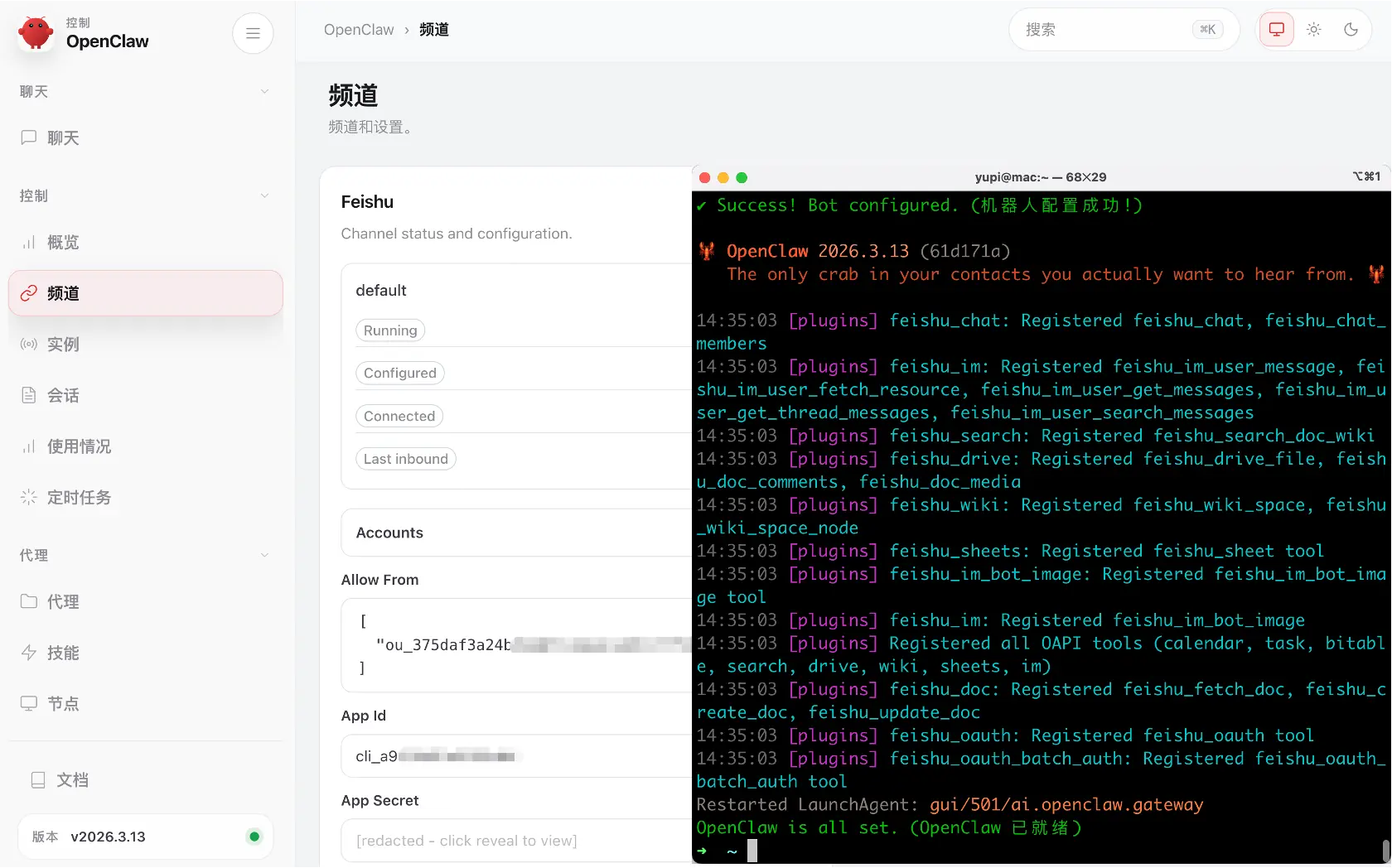Click the Feishu channel heading

click(x=367, y=202)
